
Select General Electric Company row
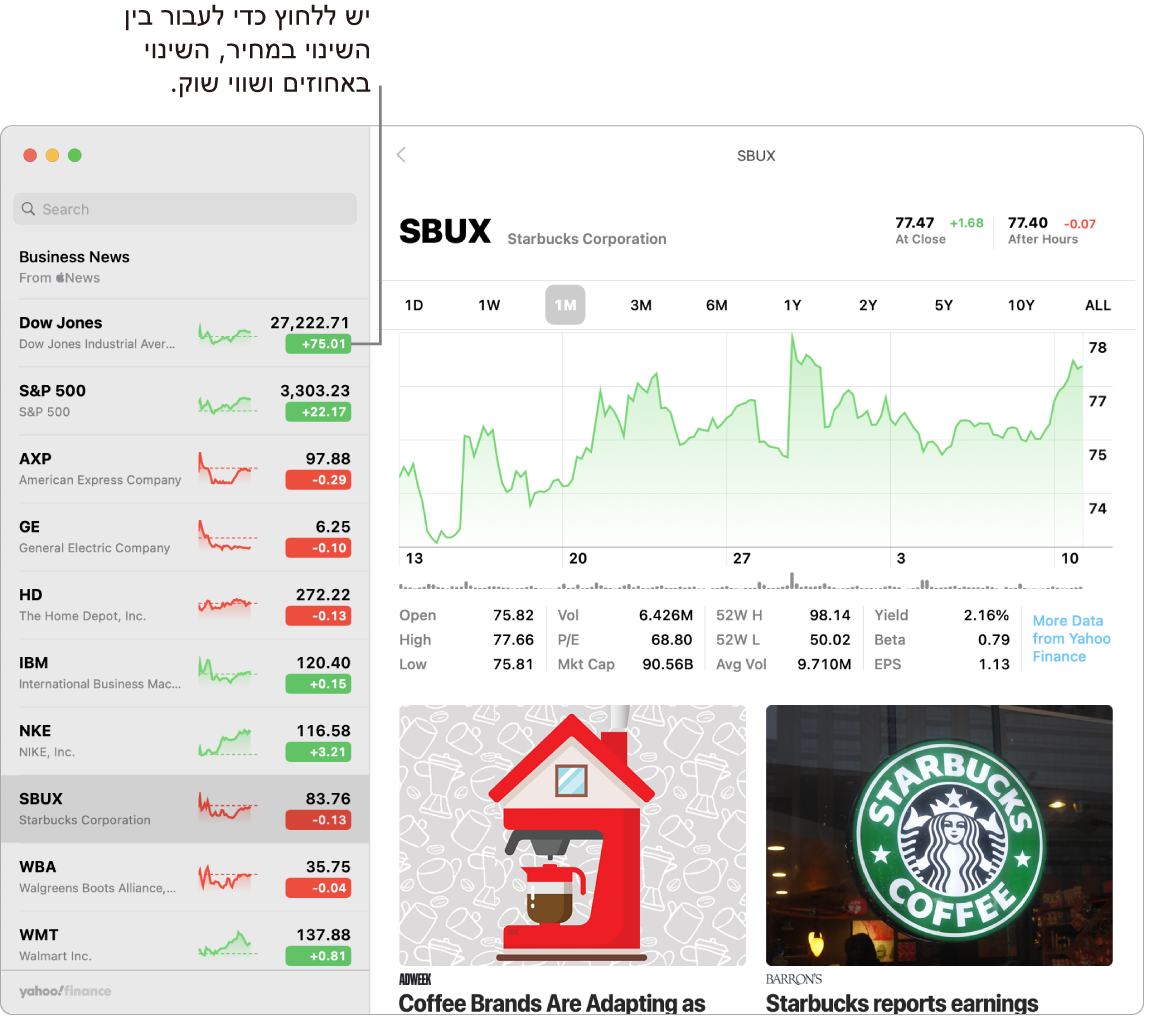pyautogui.click(x=185, y=537)
